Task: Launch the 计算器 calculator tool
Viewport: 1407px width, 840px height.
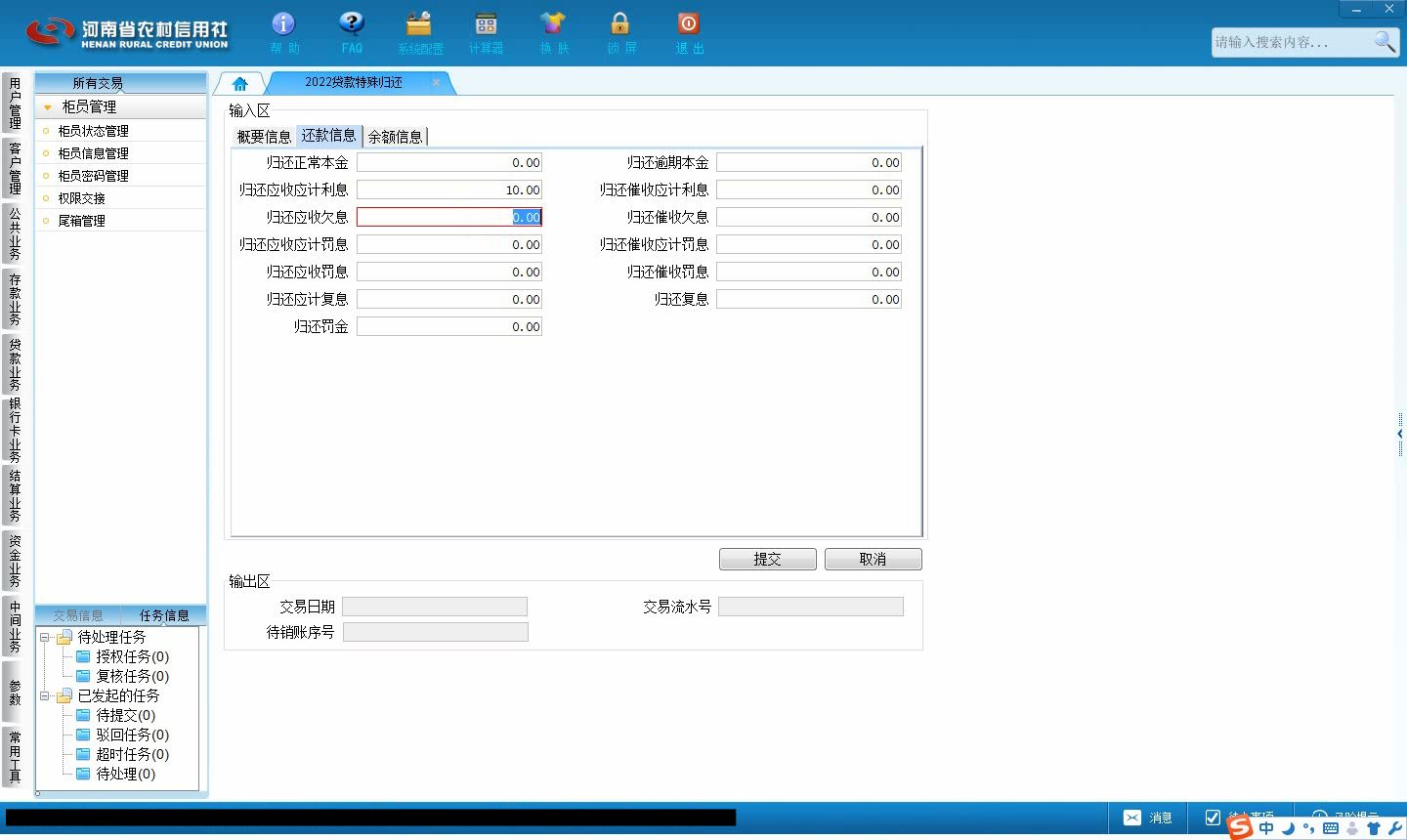Action: click(486, 32)
